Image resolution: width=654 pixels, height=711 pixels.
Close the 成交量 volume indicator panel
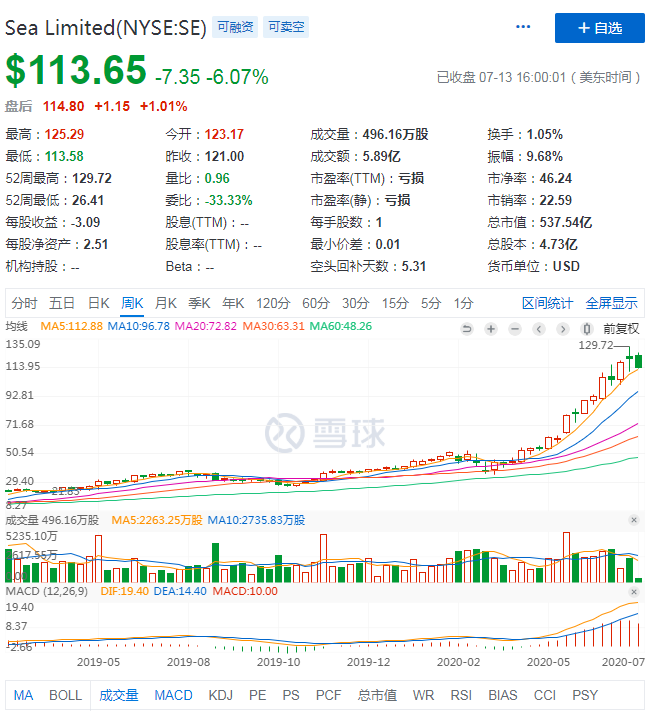[x=633, y=520]
